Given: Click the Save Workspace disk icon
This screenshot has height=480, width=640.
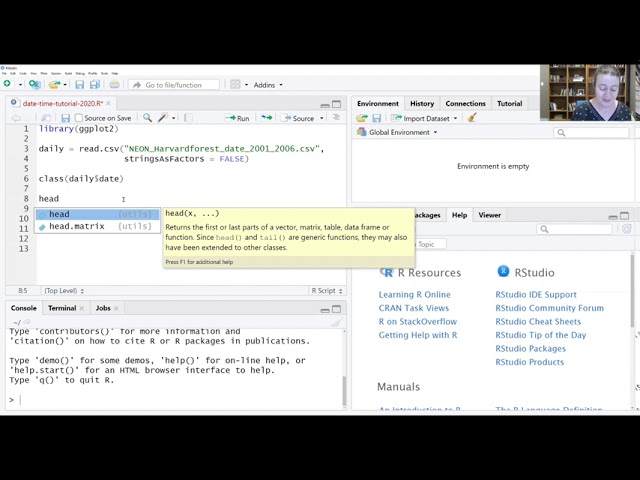Looking at the screenshot, I should (x=376, y=118).
